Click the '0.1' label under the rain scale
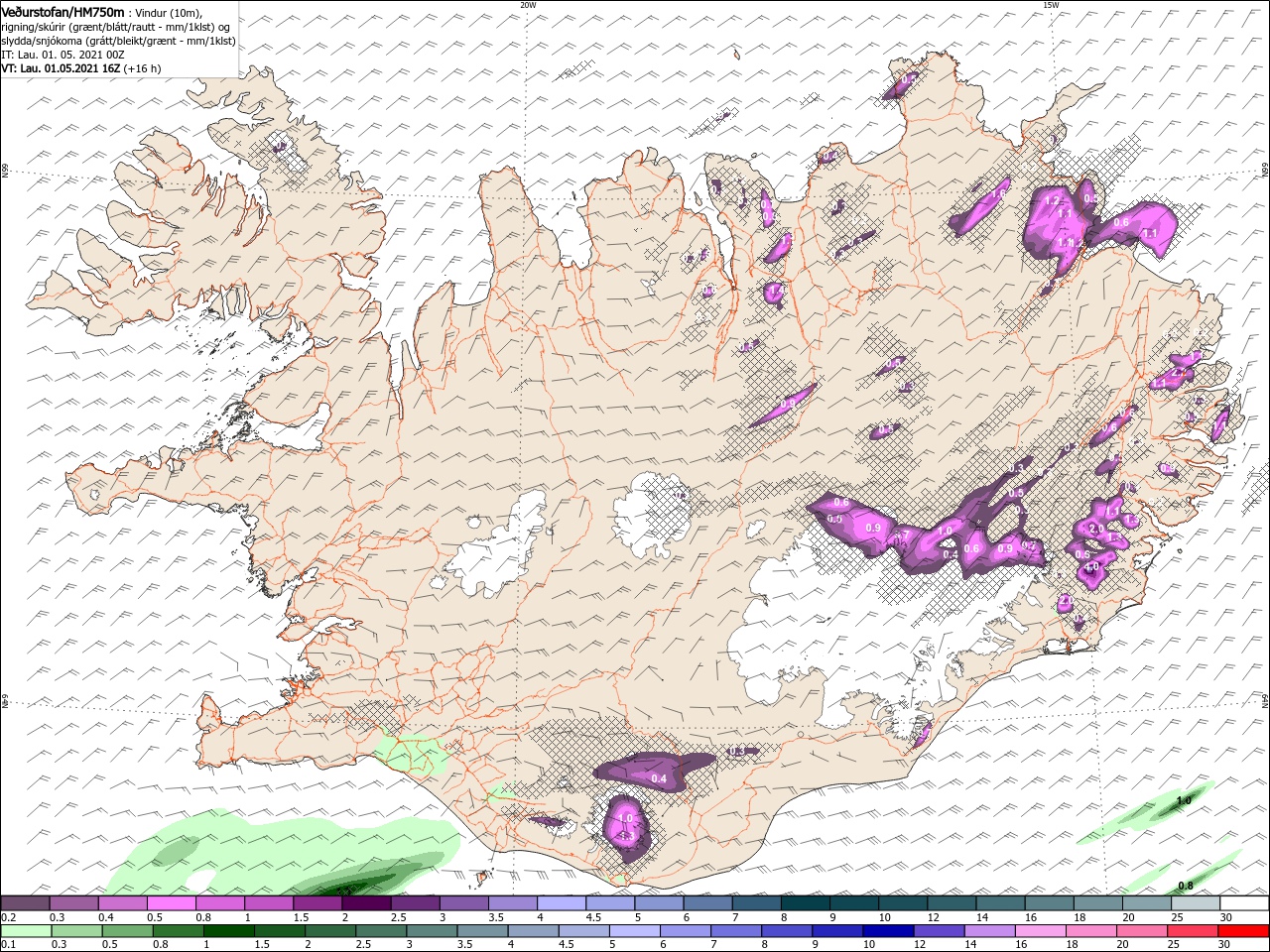Screen dimensions: 1270x952 (8, 945)
